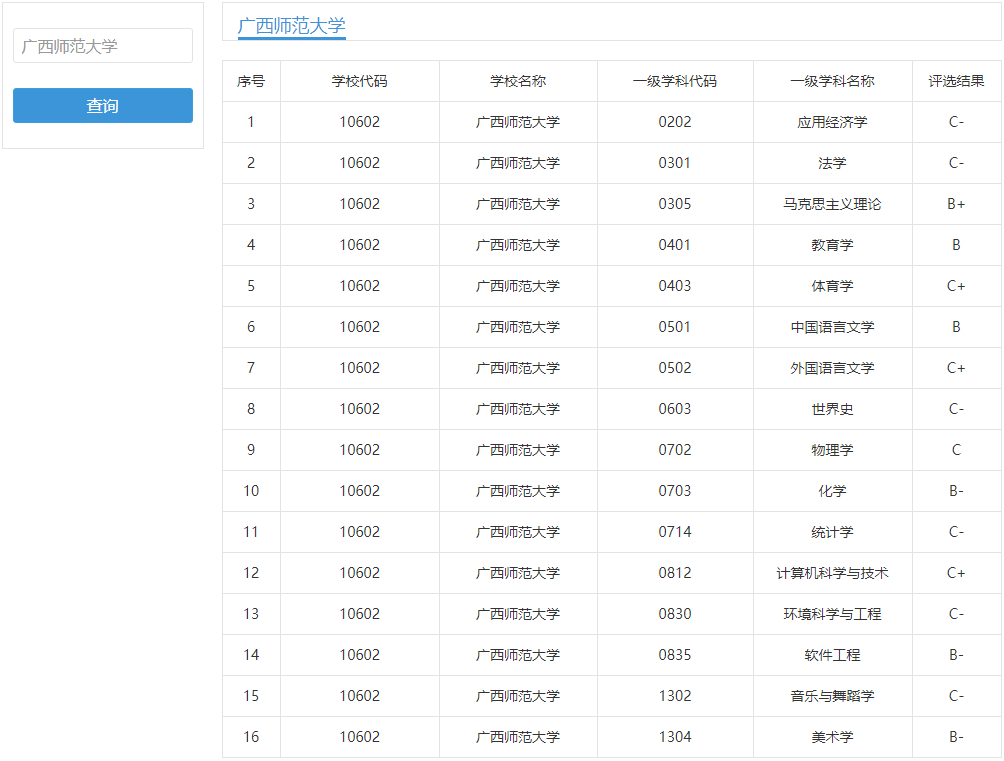The image size is (1004, 761).
Task: Open the 广西师范大学 heading tab
Action: 291,26
